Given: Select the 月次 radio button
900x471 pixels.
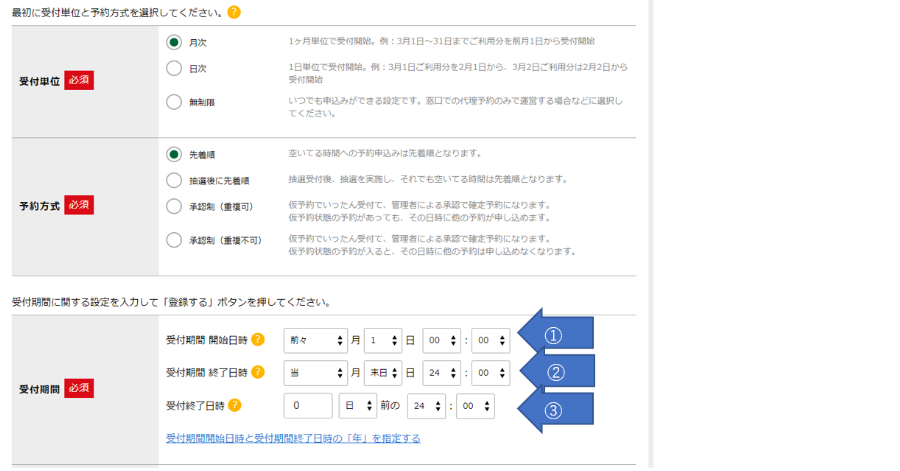Looking at the screenshot, I should (x=174, y=43).
